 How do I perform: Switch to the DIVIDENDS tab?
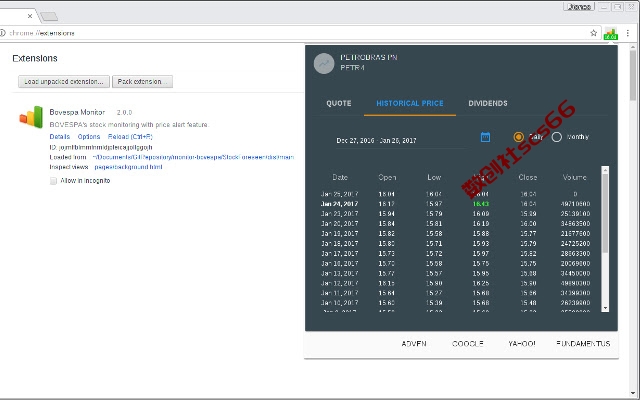(x=488, y=103)
